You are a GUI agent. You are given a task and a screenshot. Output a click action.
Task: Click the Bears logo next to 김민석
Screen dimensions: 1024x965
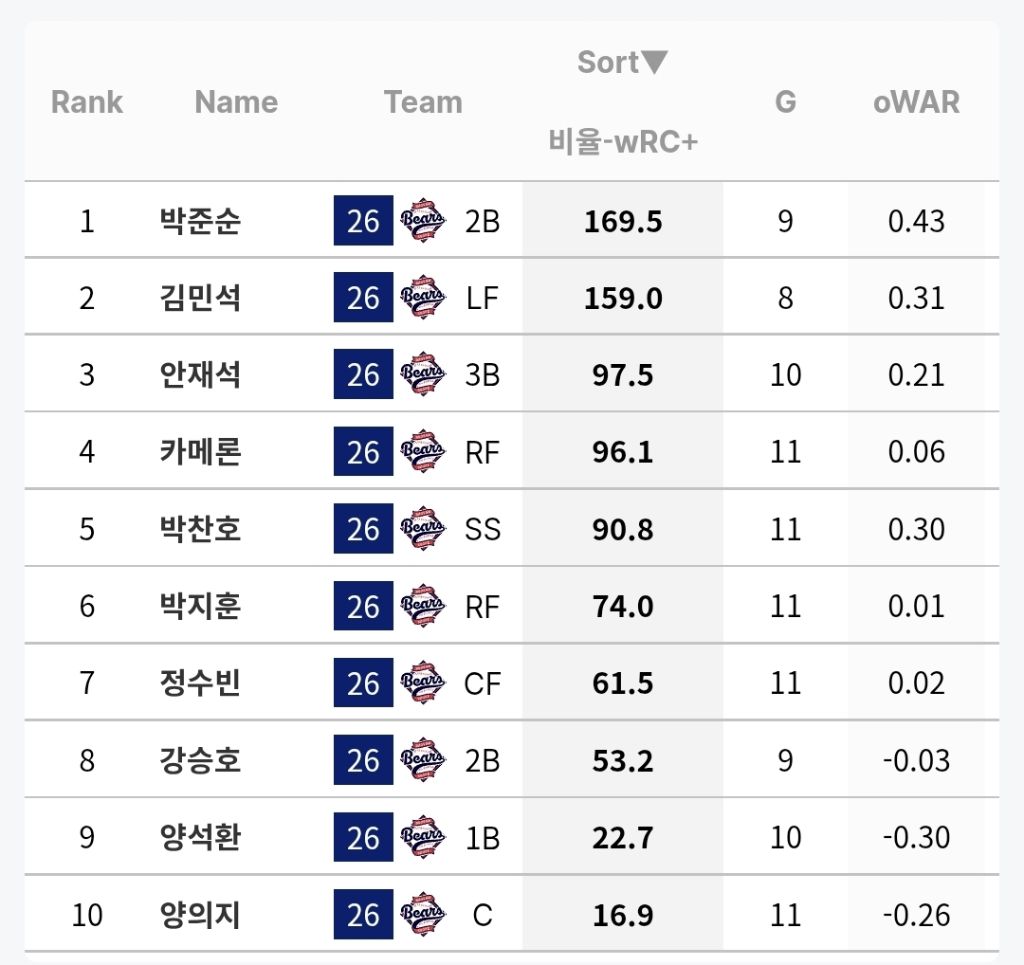click(x=422, y=298)
